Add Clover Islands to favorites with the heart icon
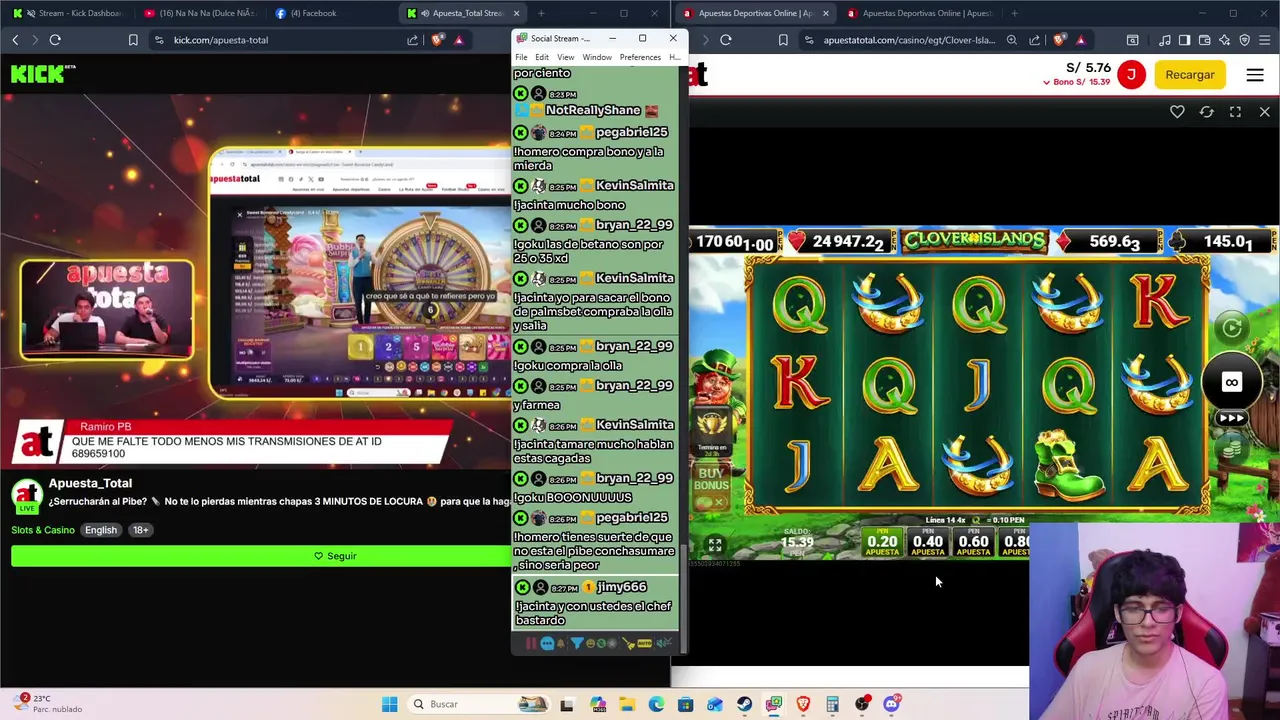The height and width of the screenshot is (720, 1280). tap(1177, 112)
